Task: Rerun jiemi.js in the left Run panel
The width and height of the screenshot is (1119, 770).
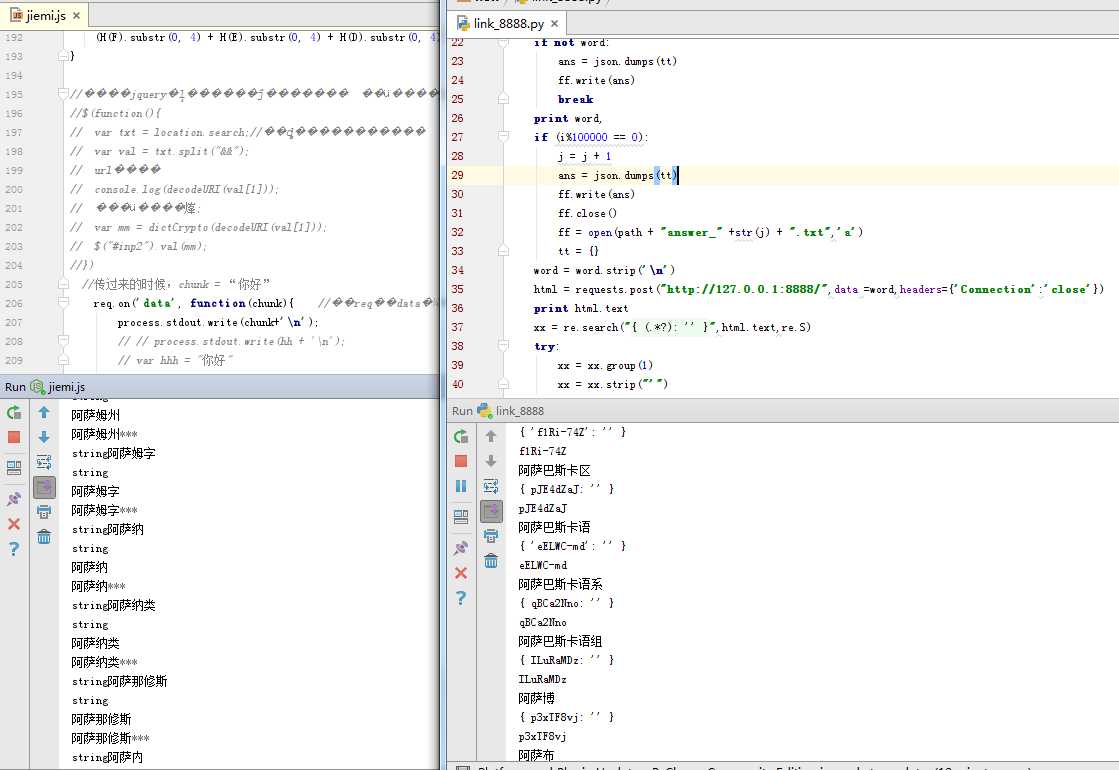Action: (14, 412)
